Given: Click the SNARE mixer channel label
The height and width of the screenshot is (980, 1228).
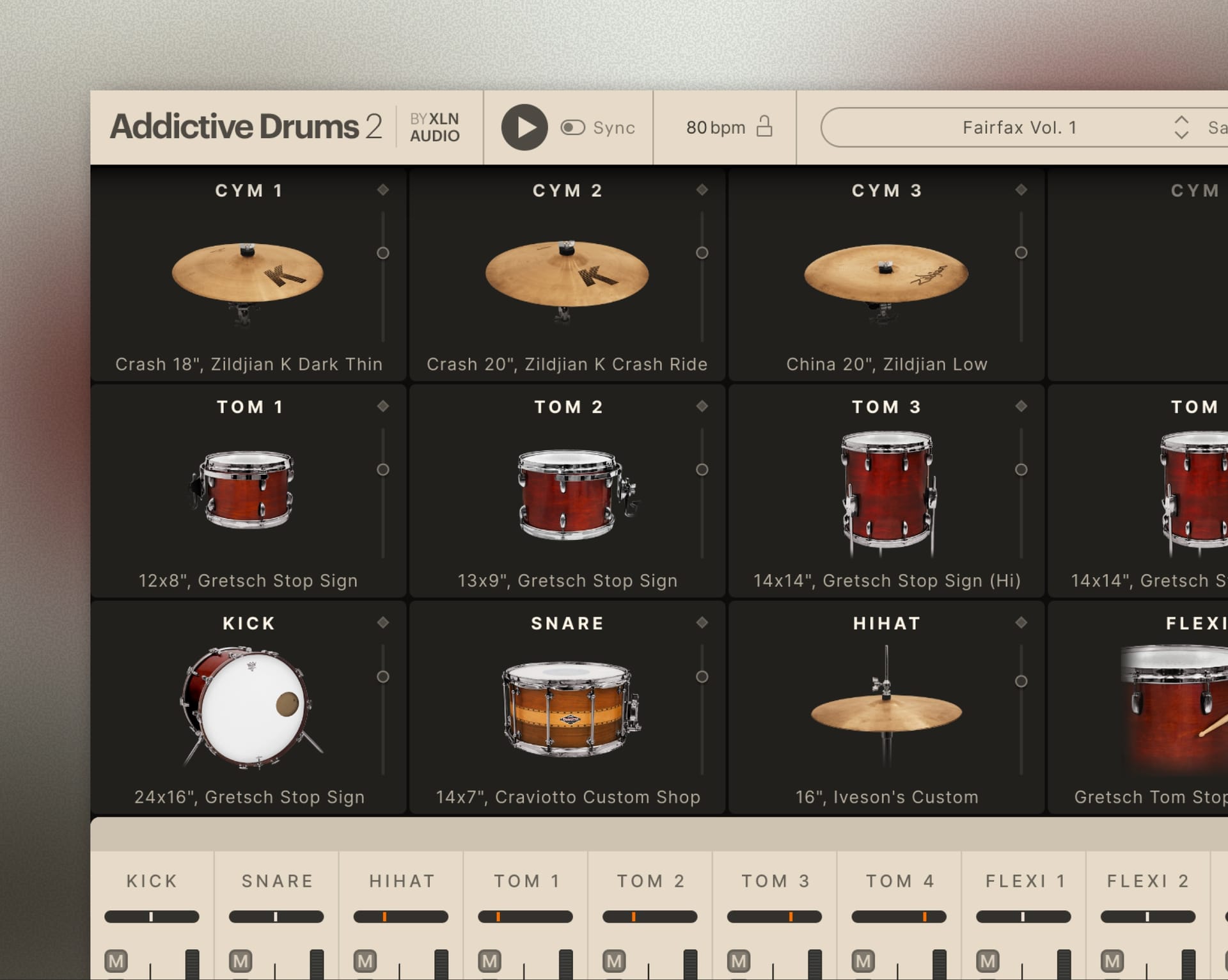Looking at the screenshot, I should click(277, 881).
